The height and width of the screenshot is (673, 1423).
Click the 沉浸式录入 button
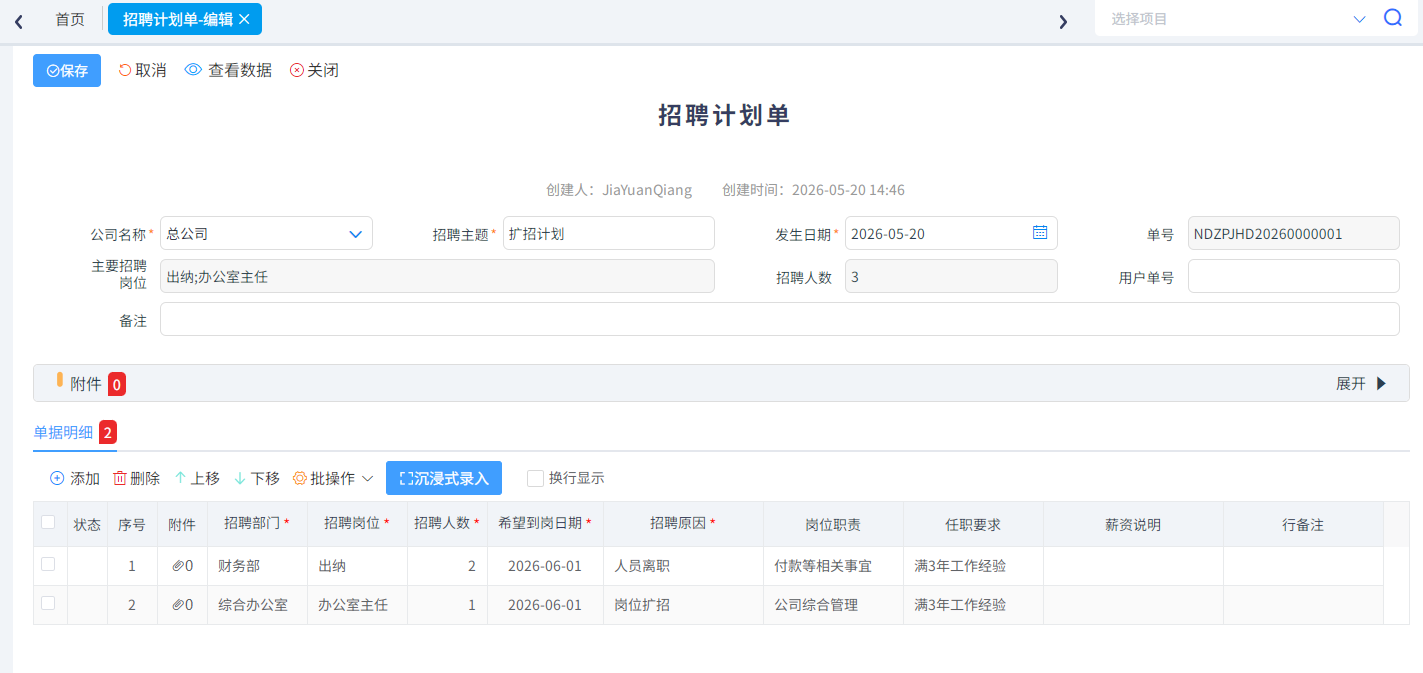pyautogui.click(x=444, y=478)
